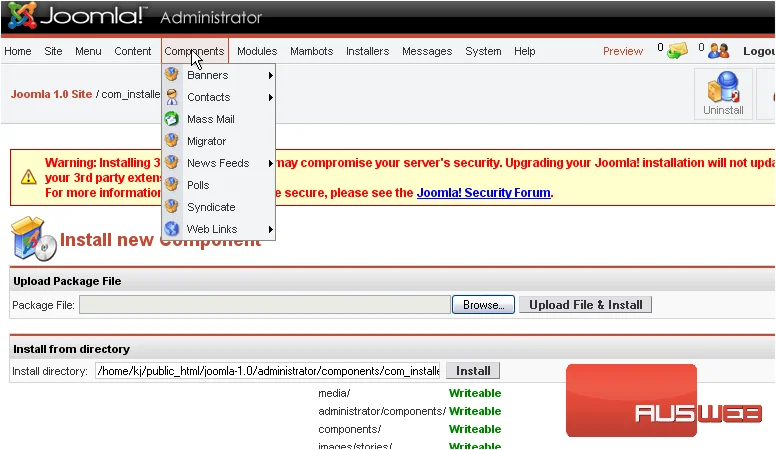776x450 pixels.
Task: Open the Joomla! Security Forum link
Action: pyautogui.click(x=484, y=193)
